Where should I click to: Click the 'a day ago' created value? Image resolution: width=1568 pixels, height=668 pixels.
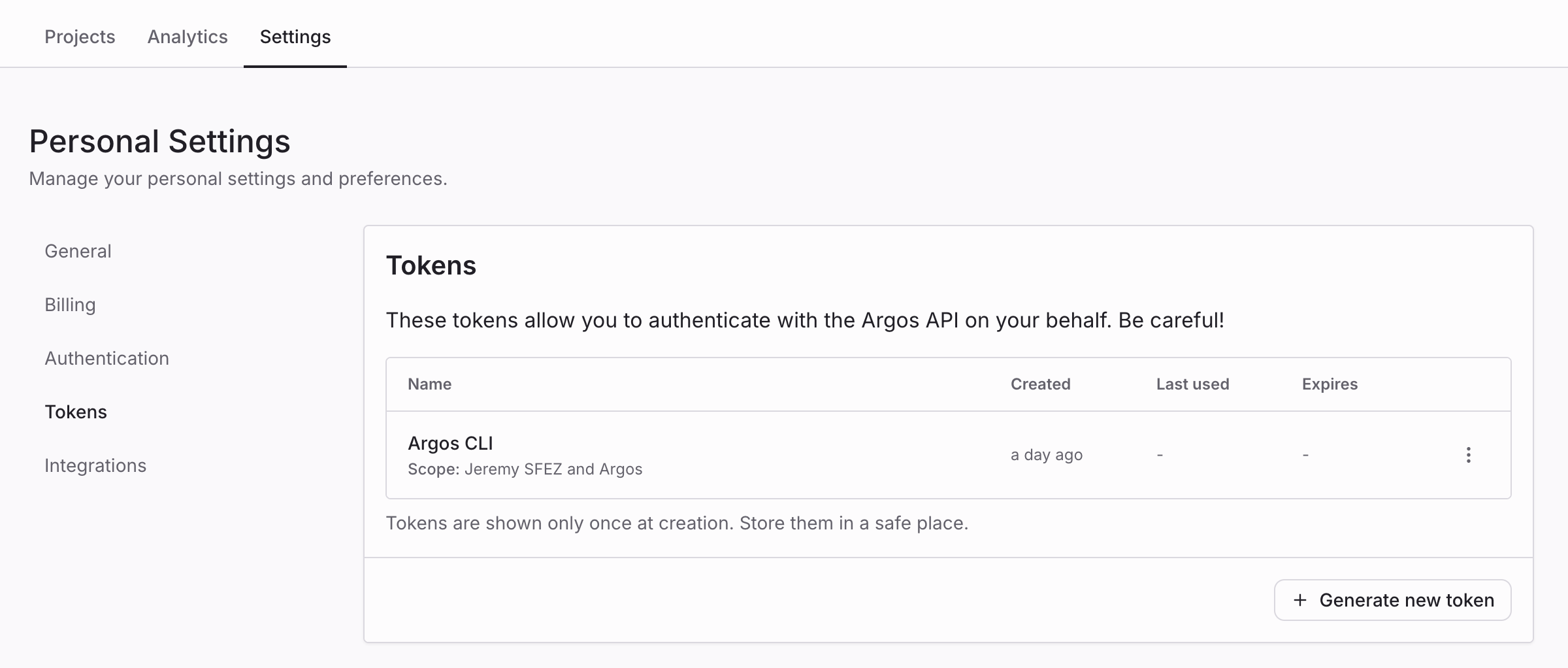coord(1047,455)
